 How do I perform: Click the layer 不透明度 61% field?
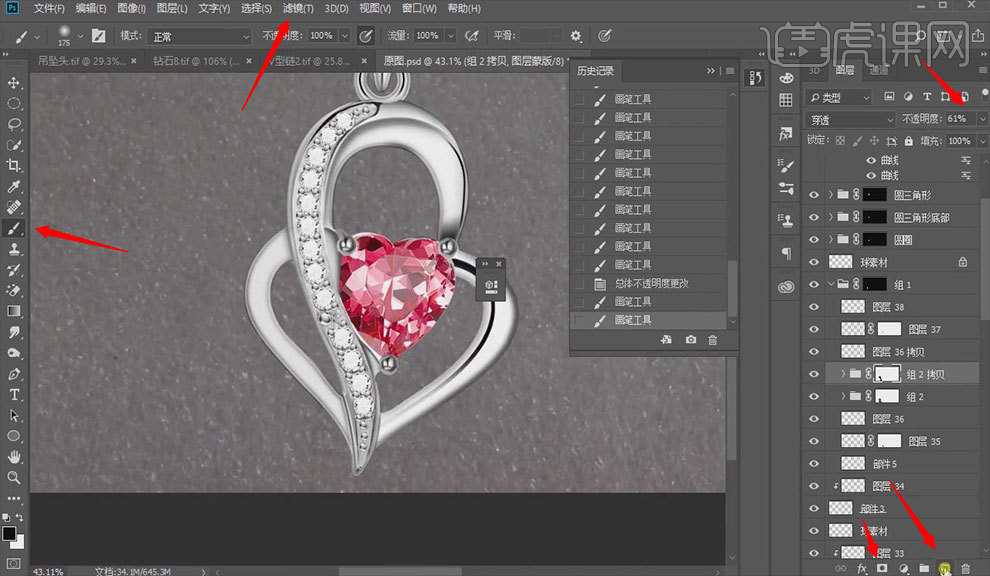click(959, 118)
